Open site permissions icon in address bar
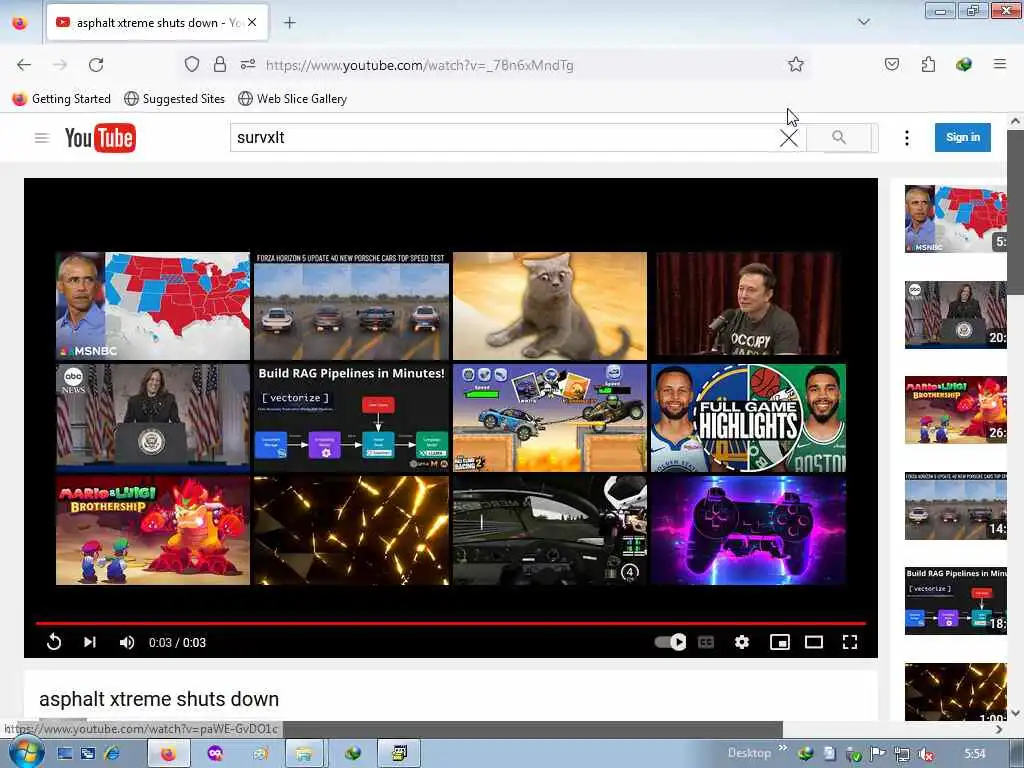Viewport: 1024px width, 768px height. [248, 64]
